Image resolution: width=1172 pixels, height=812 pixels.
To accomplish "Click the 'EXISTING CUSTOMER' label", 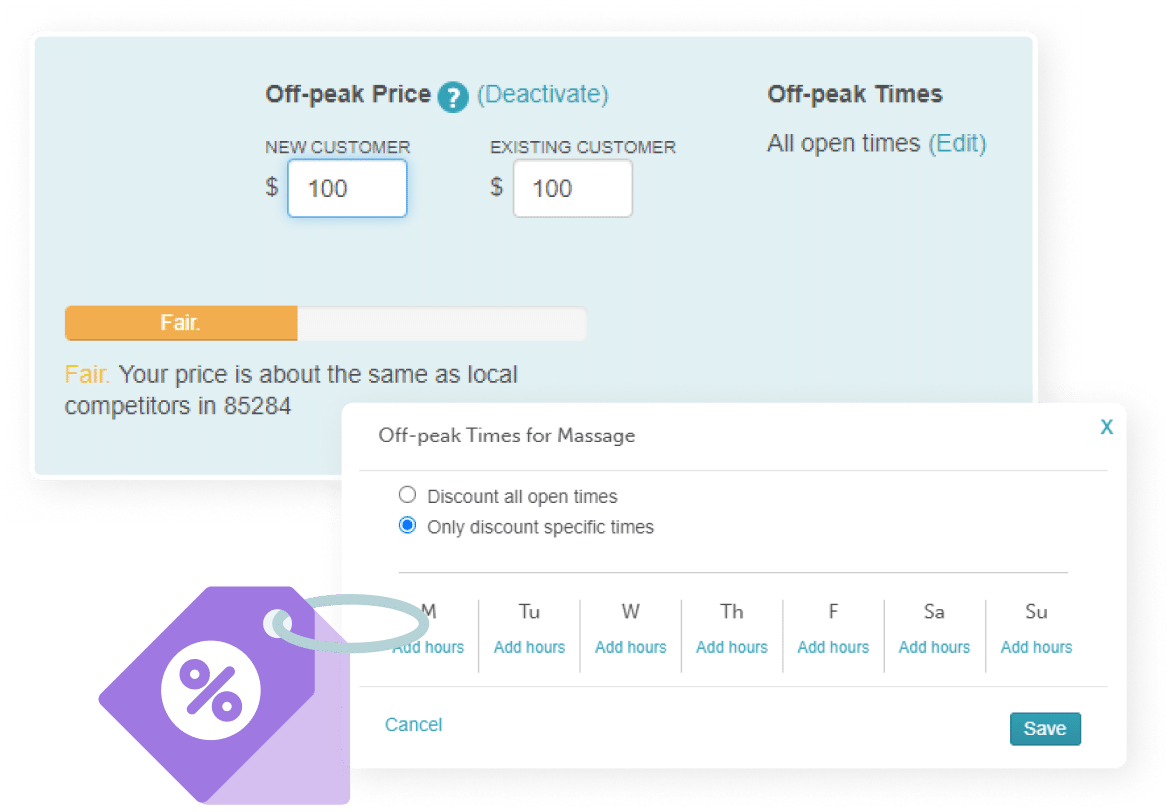I will pyautogui.click(x=583, y=147).
